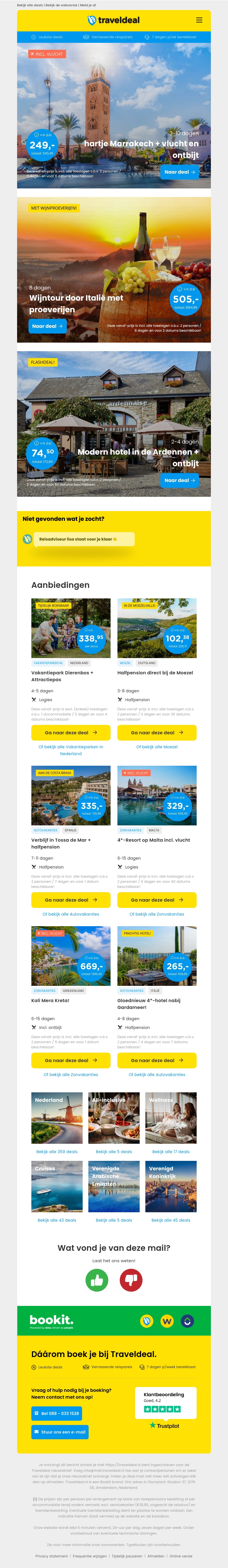This screenshot has width=228, height=1568.
Task: Open the Cruises category thumbnail
Action: click(x=56, y=1186)
